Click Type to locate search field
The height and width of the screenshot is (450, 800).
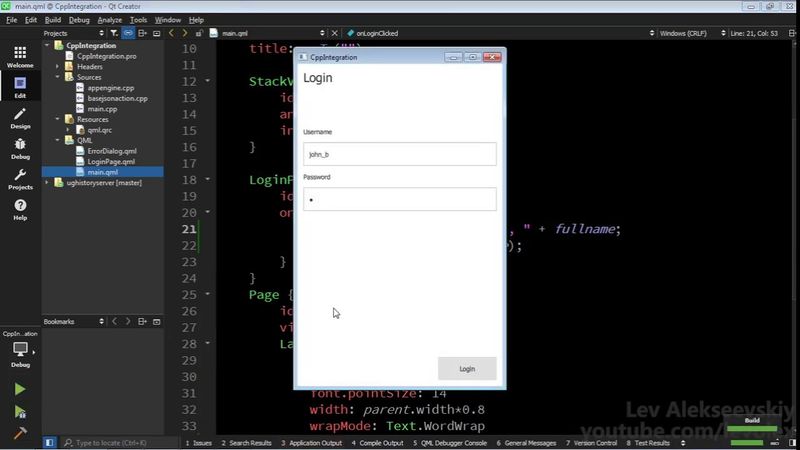click(x=120, y=443)
